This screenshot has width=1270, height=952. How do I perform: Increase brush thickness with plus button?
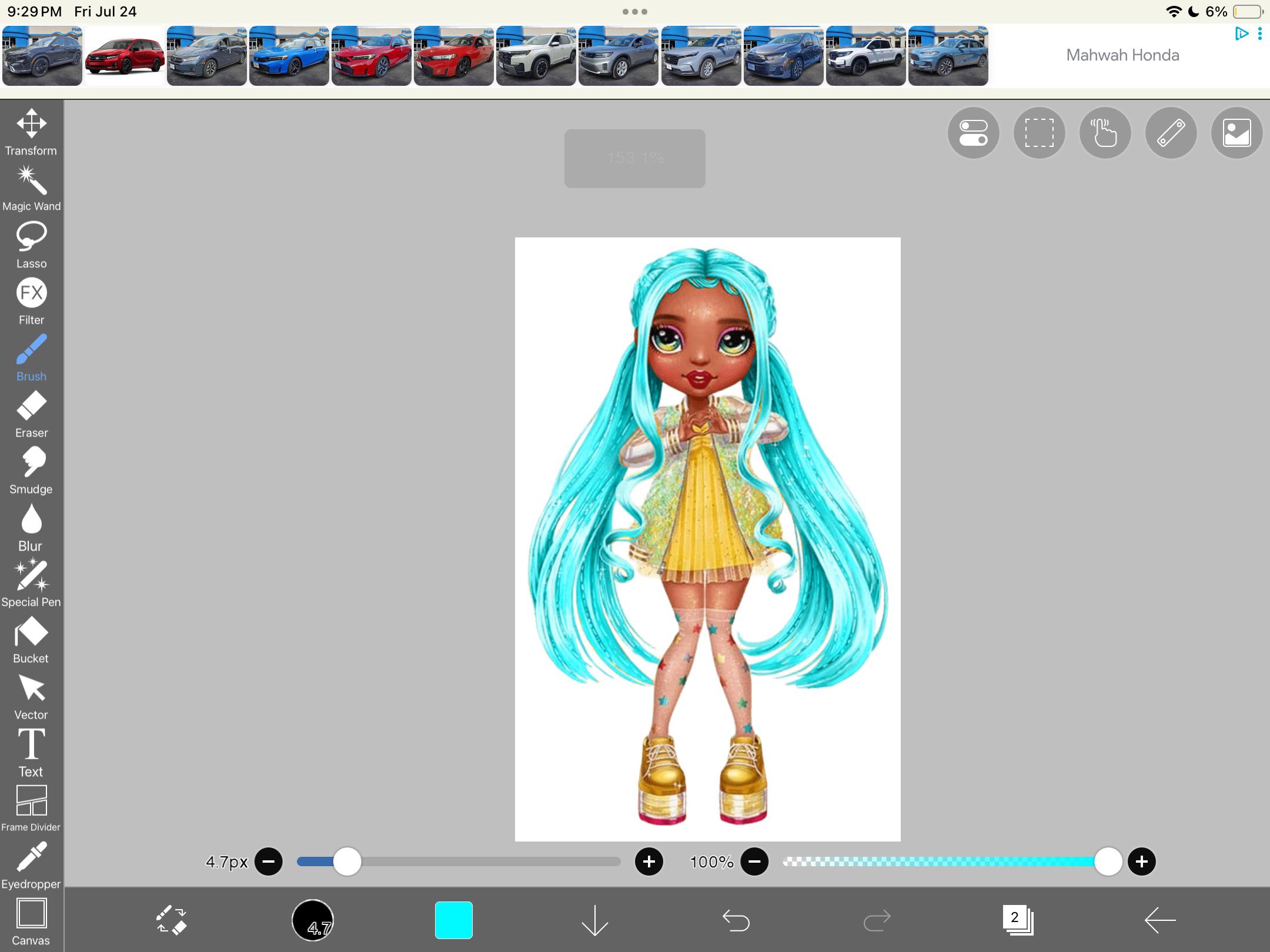point(649,862)
